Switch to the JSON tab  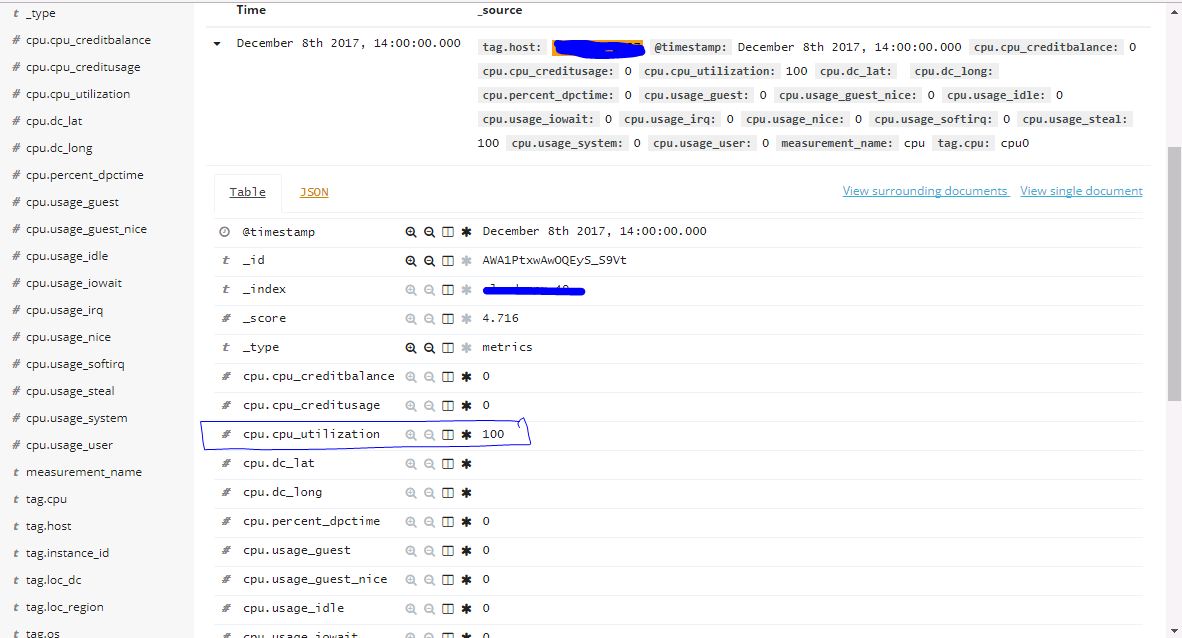click(x=313, y=191)
